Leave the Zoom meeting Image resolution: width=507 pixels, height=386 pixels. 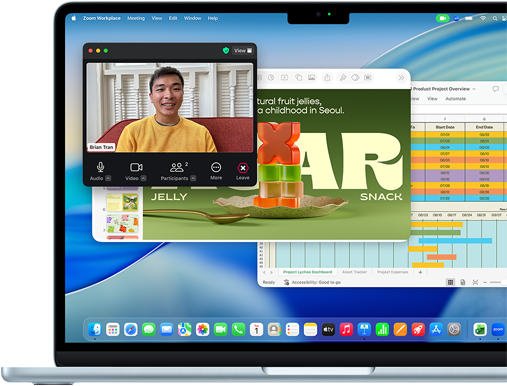click(243, 168)
